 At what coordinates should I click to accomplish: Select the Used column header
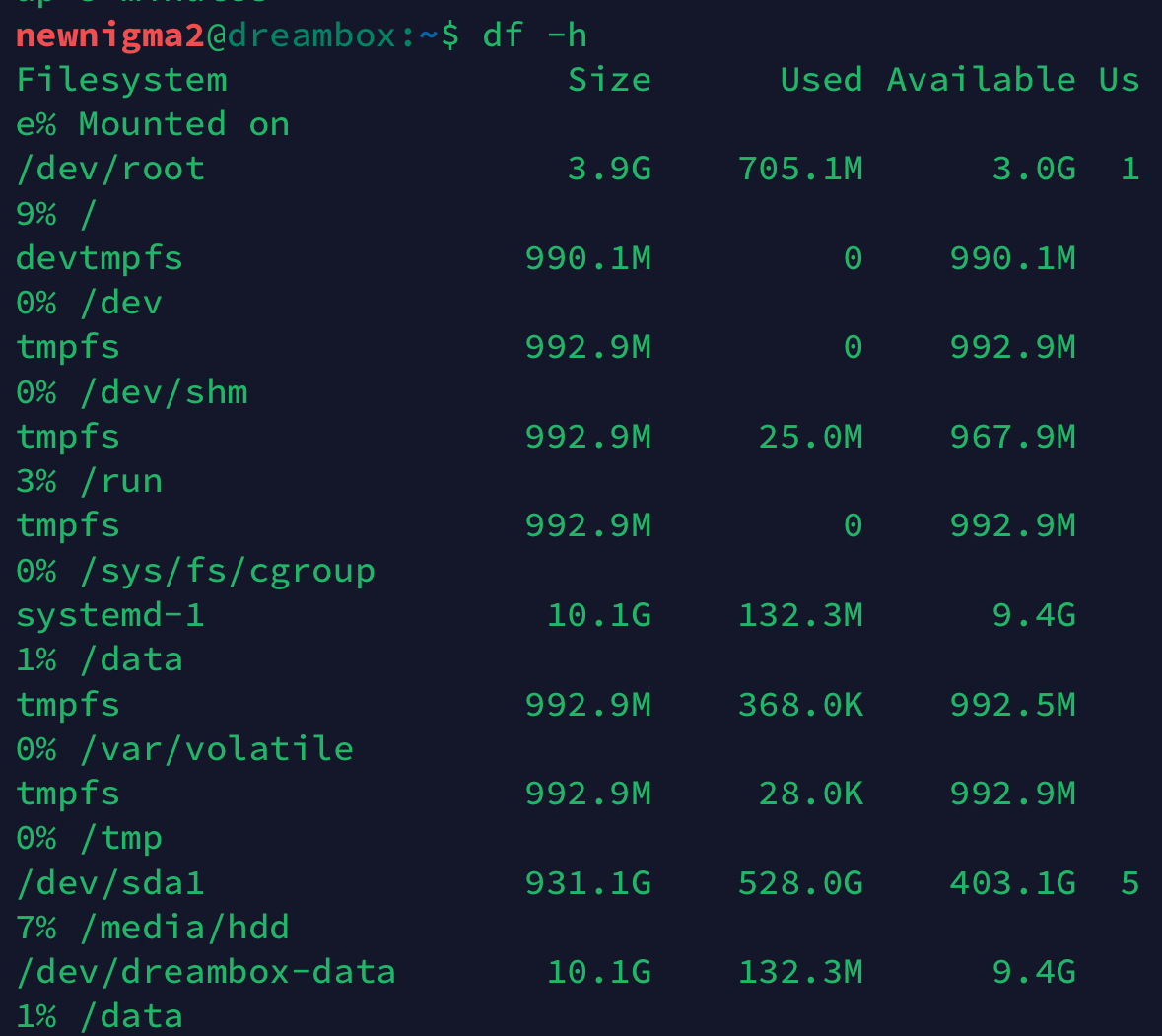(820, 80)
